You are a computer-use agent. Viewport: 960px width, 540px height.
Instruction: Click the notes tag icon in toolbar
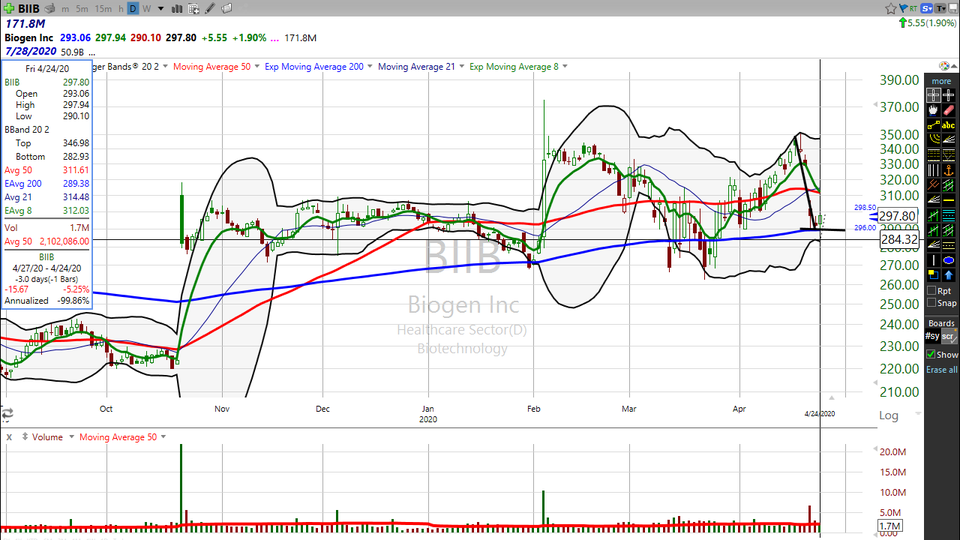[x=227, y=9]
